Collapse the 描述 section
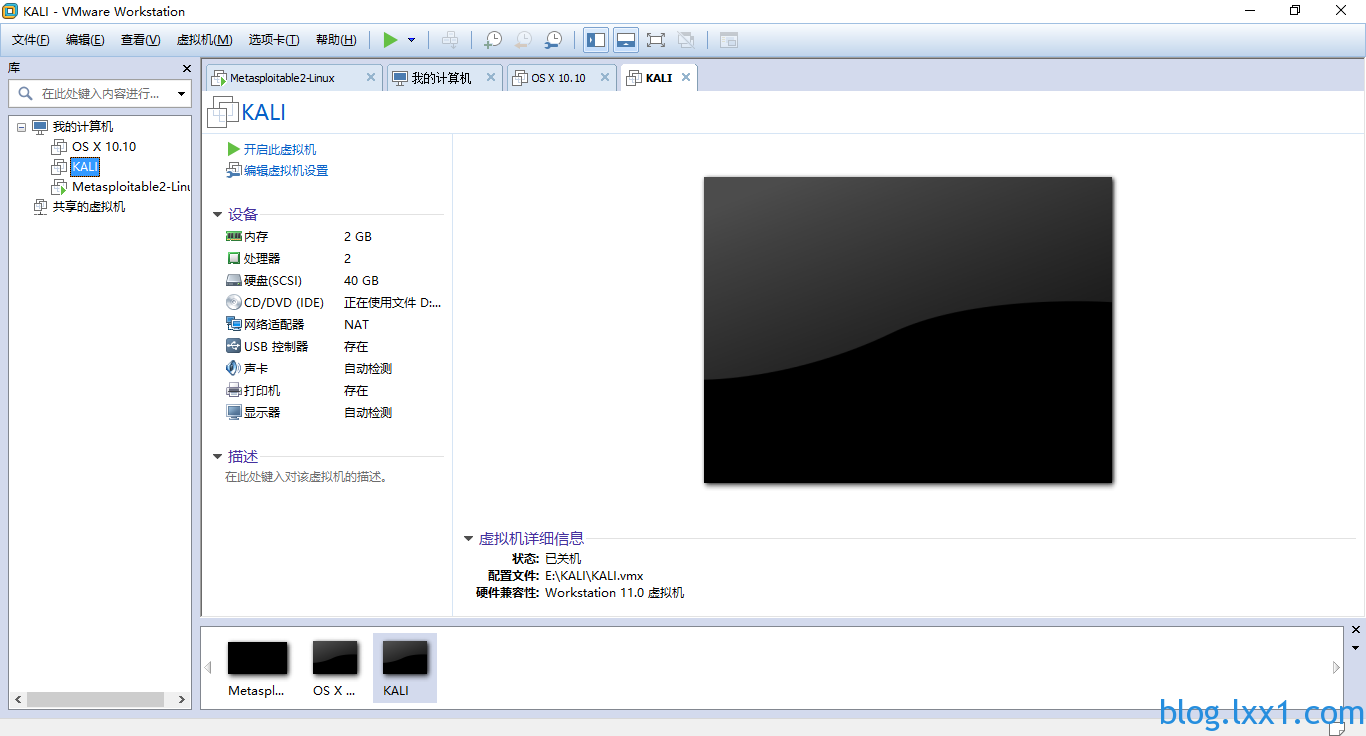This screenshot has width=1366, height=736. [x=217, y=456]
